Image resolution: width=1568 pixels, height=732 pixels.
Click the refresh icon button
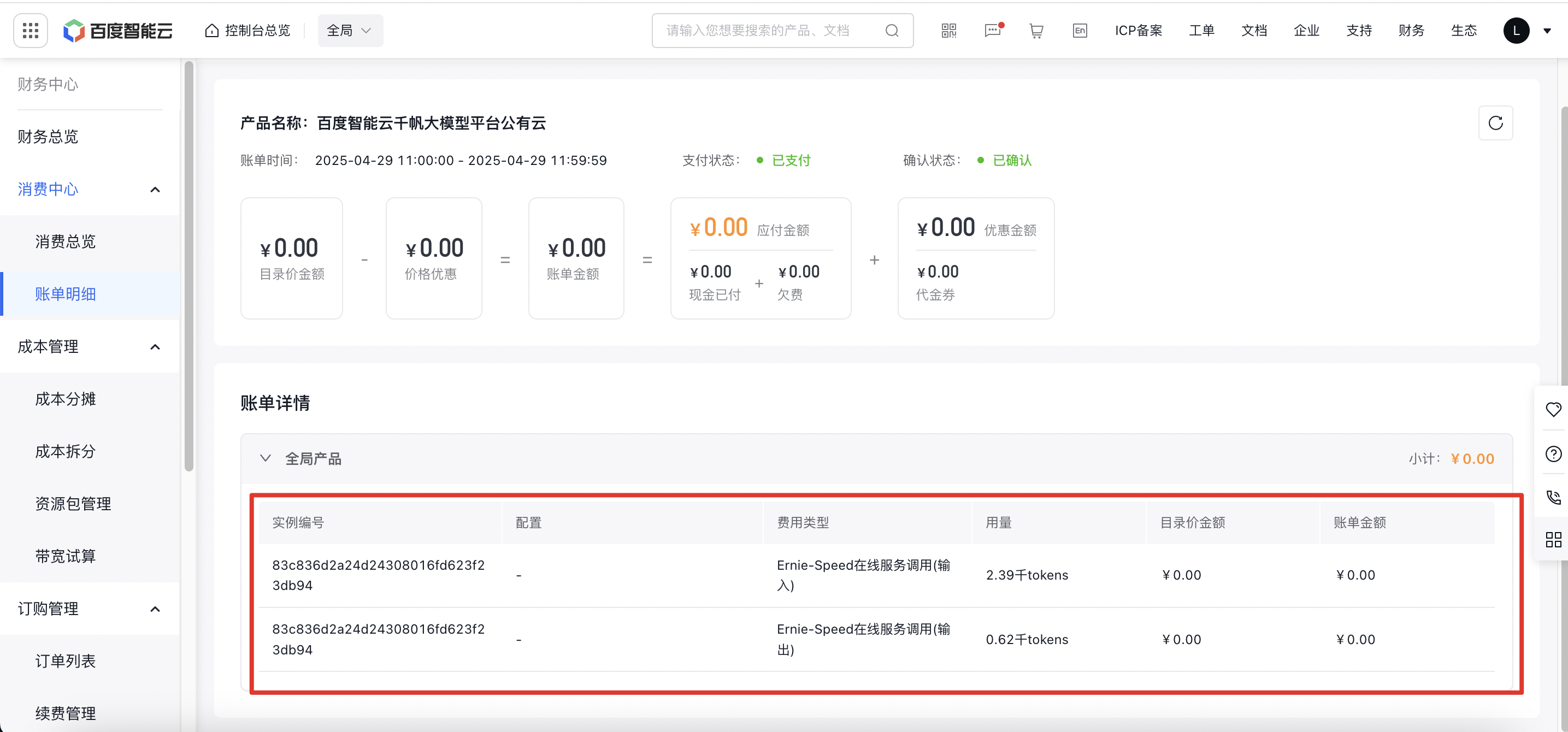(1495, 123)
